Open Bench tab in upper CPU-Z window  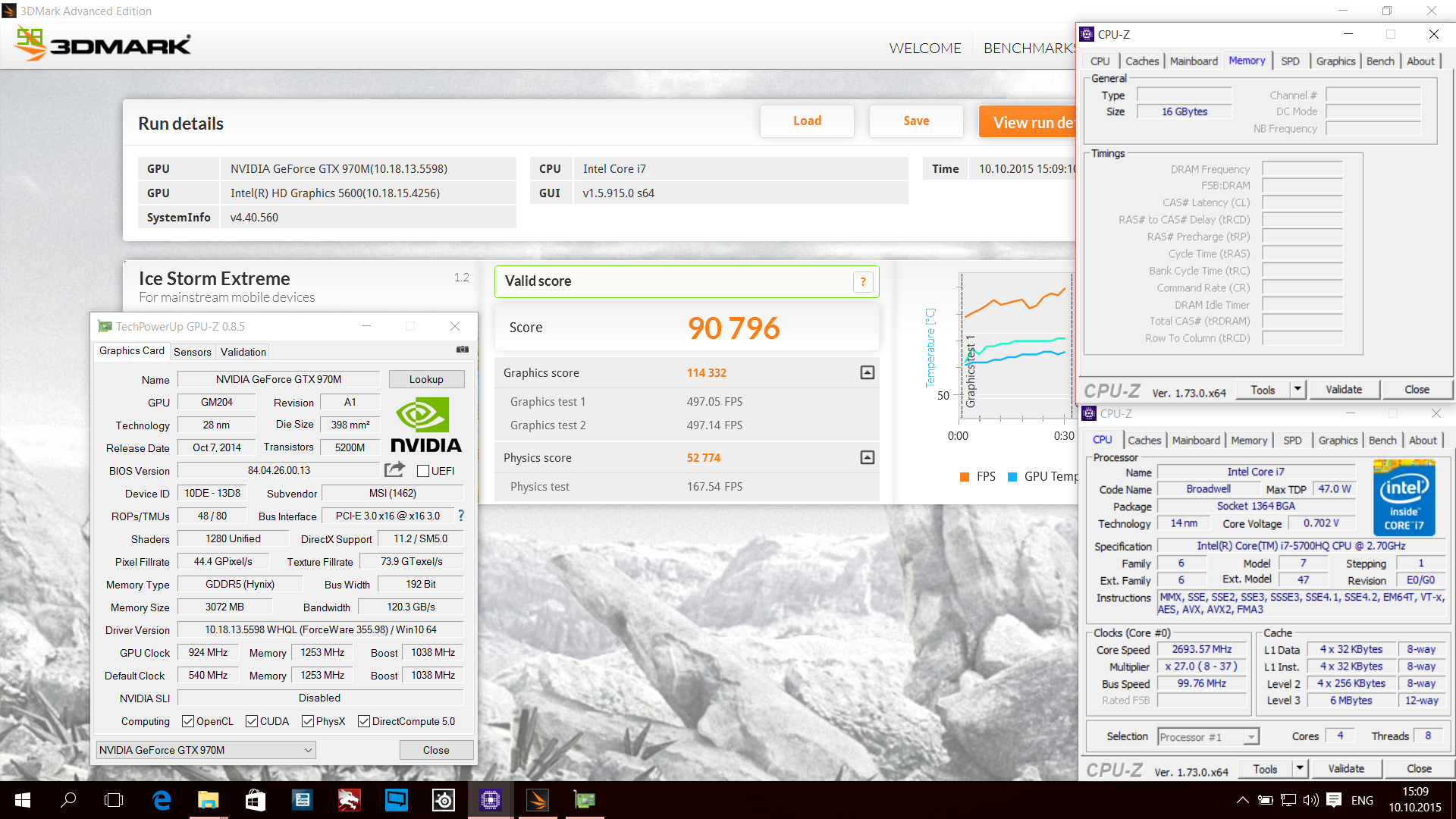pos(1380,61)
